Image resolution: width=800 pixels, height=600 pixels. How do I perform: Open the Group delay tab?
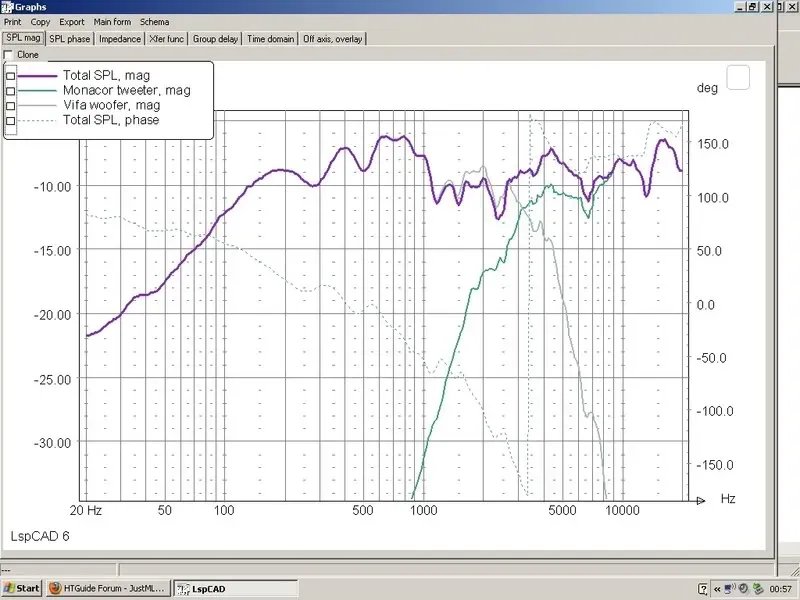pos(215,39)
